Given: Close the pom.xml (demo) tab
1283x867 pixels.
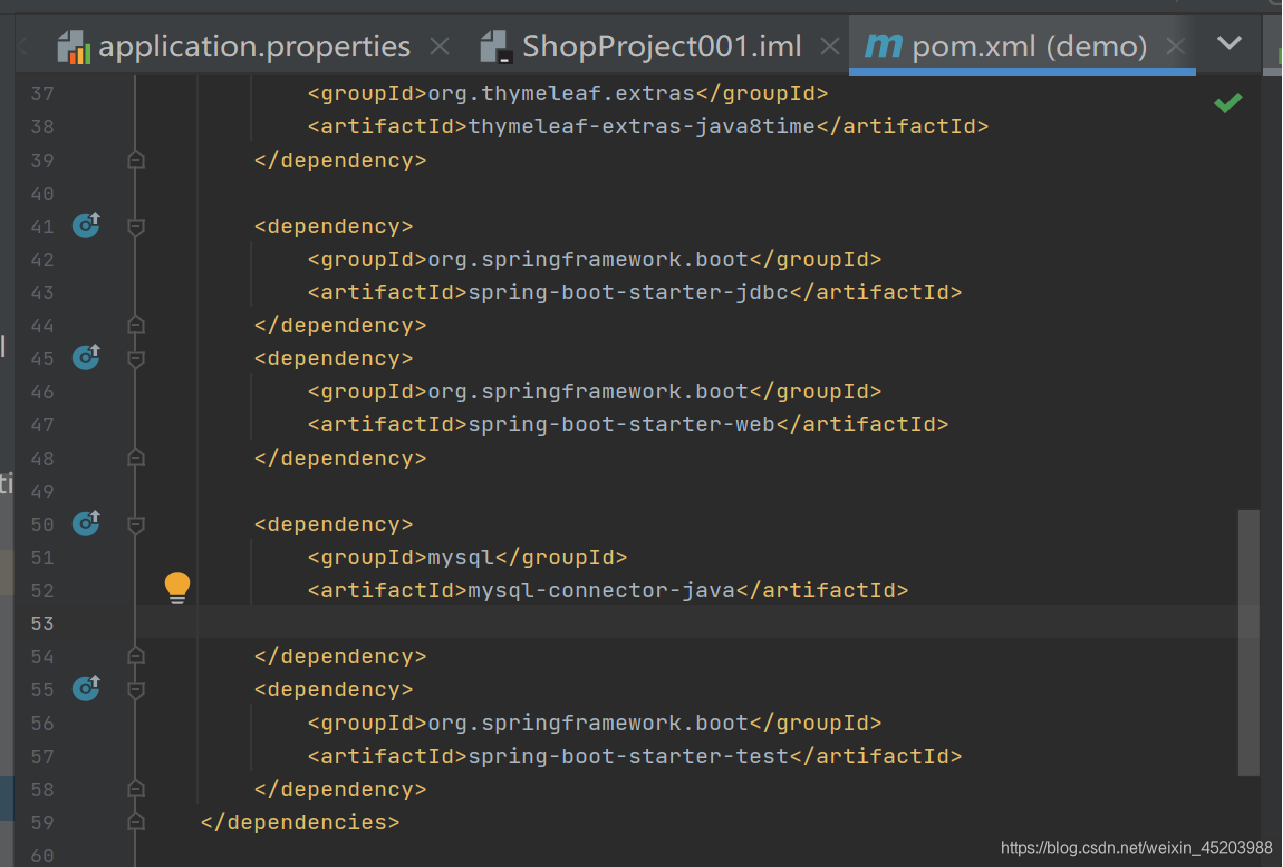Looking at the screenshot, I should [1175, 46].
